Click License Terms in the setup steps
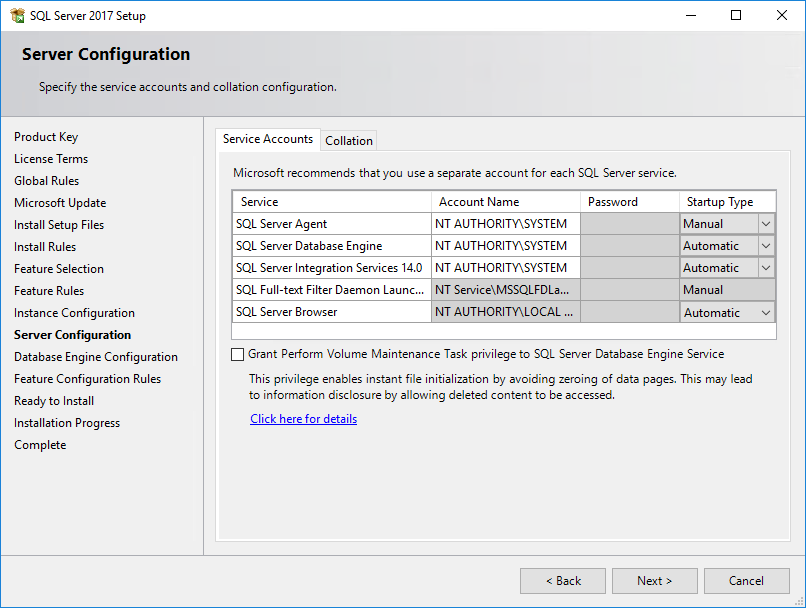 point(51,159)
